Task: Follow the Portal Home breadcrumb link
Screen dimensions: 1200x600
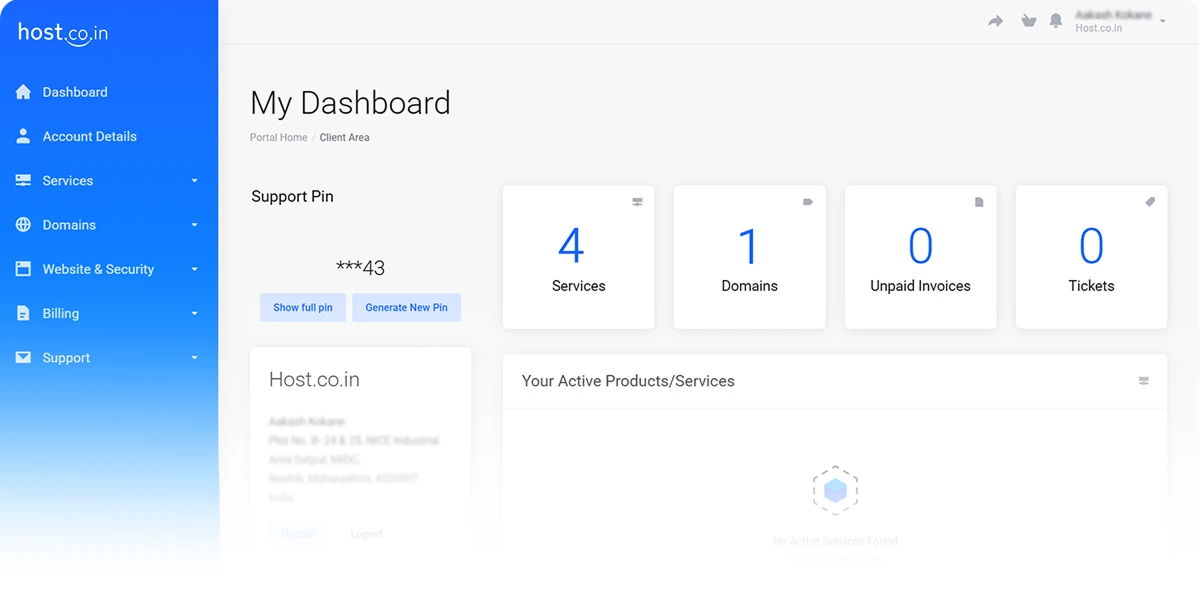Action: 279,137
